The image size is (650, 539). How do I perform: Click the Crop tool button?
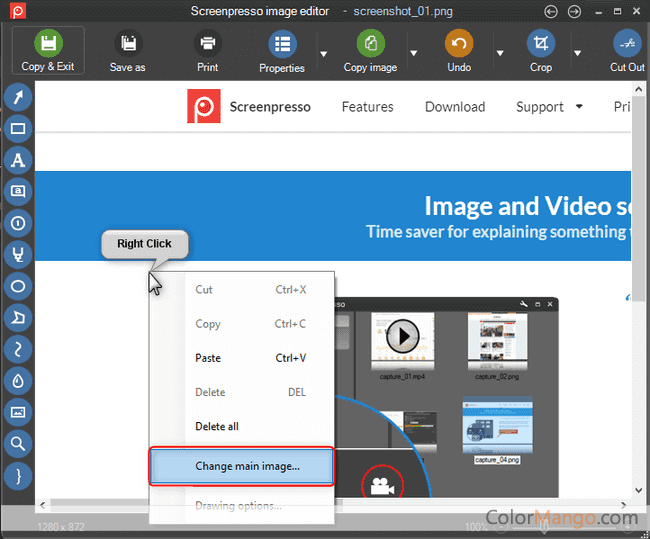541,51
